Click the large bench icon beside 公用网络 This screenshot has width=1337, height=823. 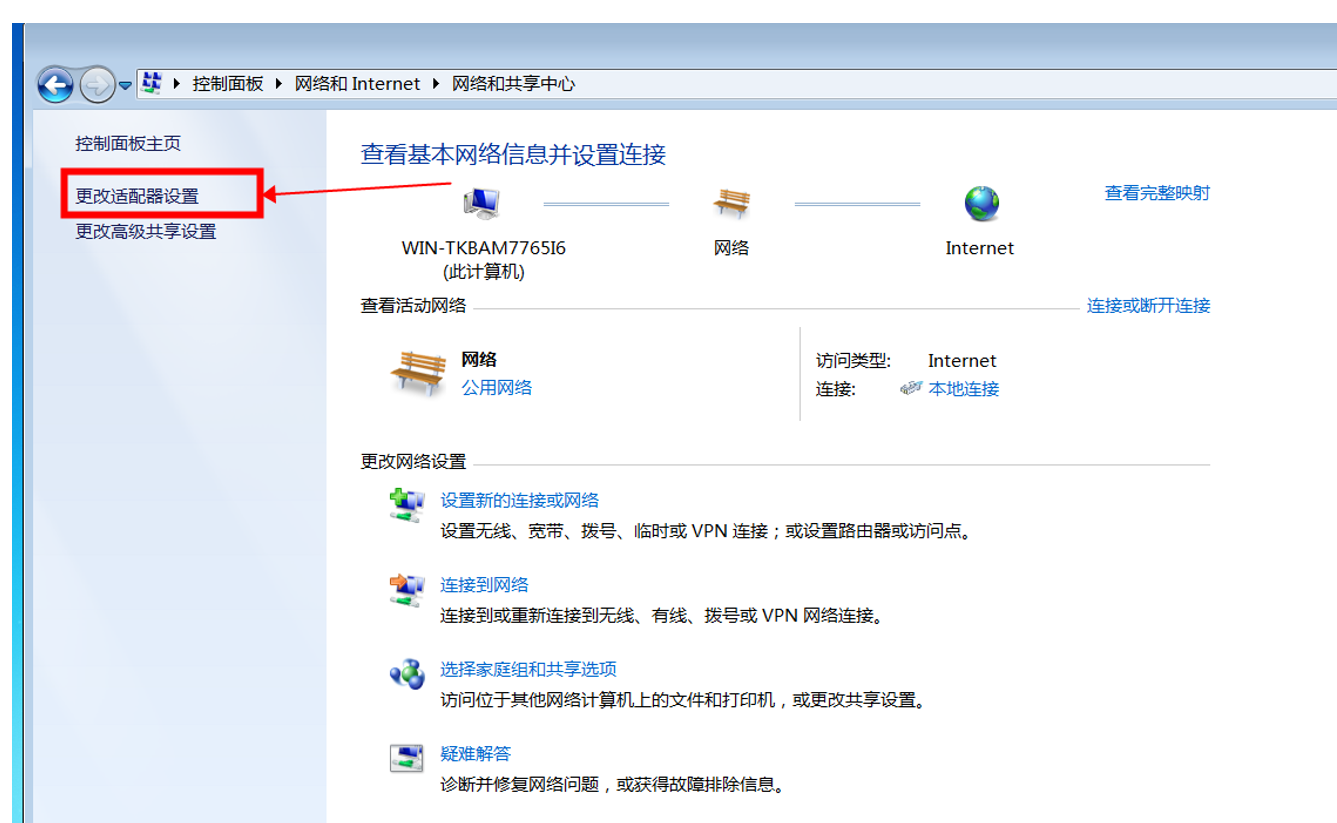coord(418,373)
